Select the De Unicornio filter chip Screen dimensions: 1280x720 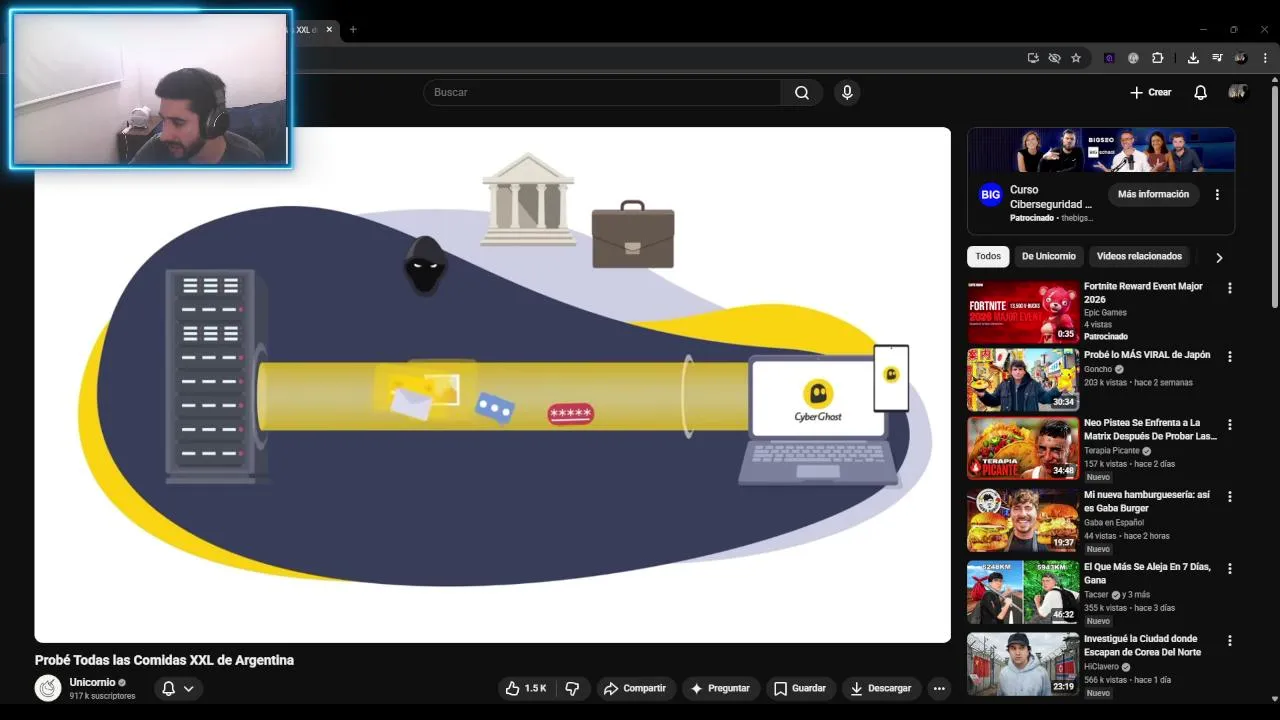pyautogui.click(x=1048, y=256)
